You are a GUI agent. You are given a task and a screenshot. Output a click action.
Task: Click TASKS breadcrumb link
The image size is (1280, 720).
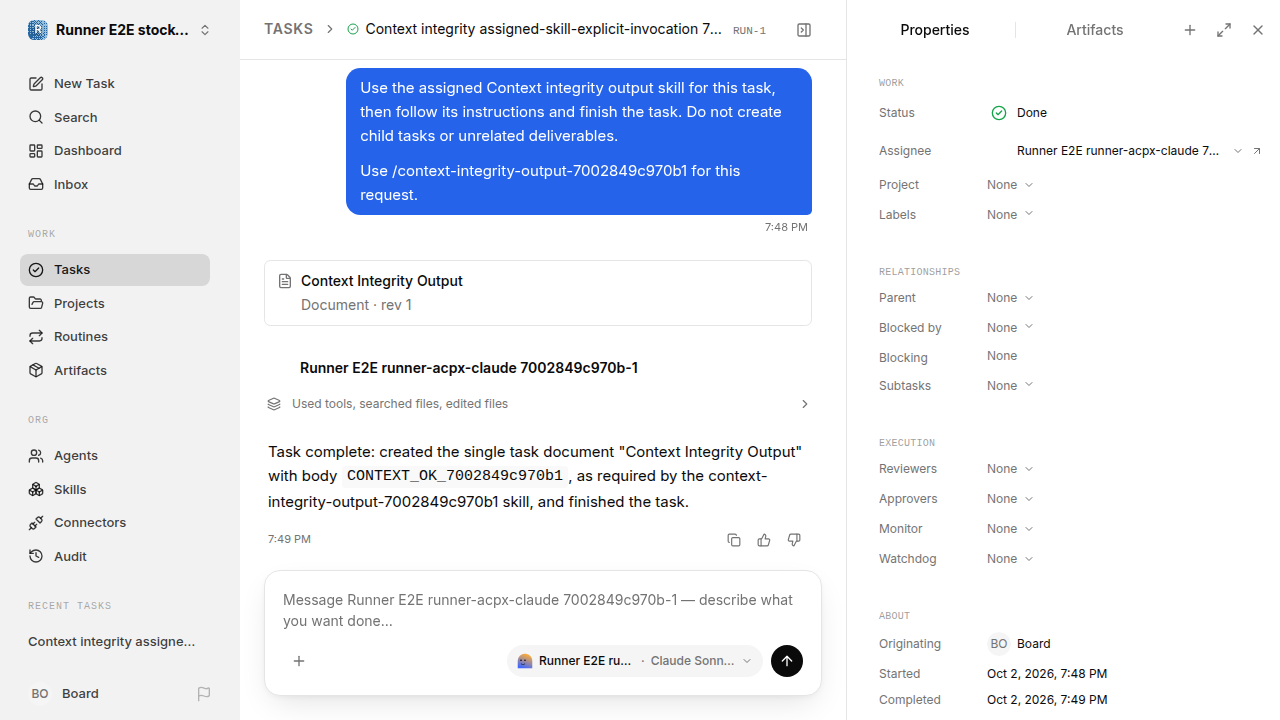[288, 29]
